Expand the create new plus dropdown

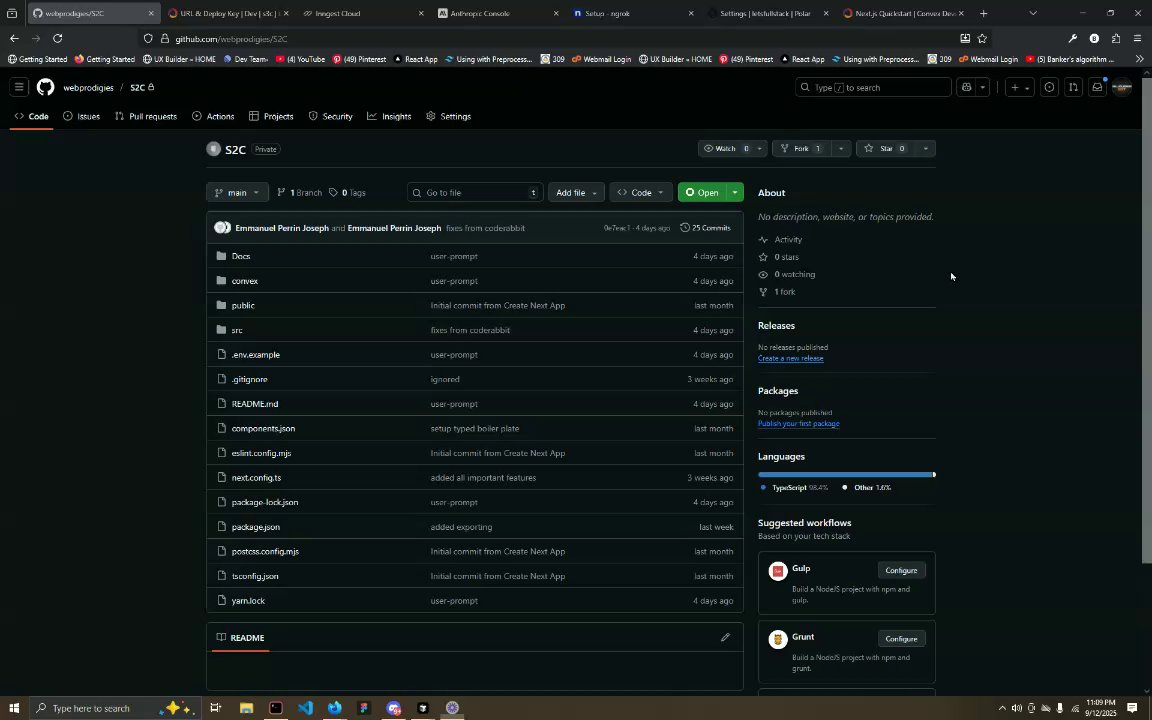(1020, 87)
